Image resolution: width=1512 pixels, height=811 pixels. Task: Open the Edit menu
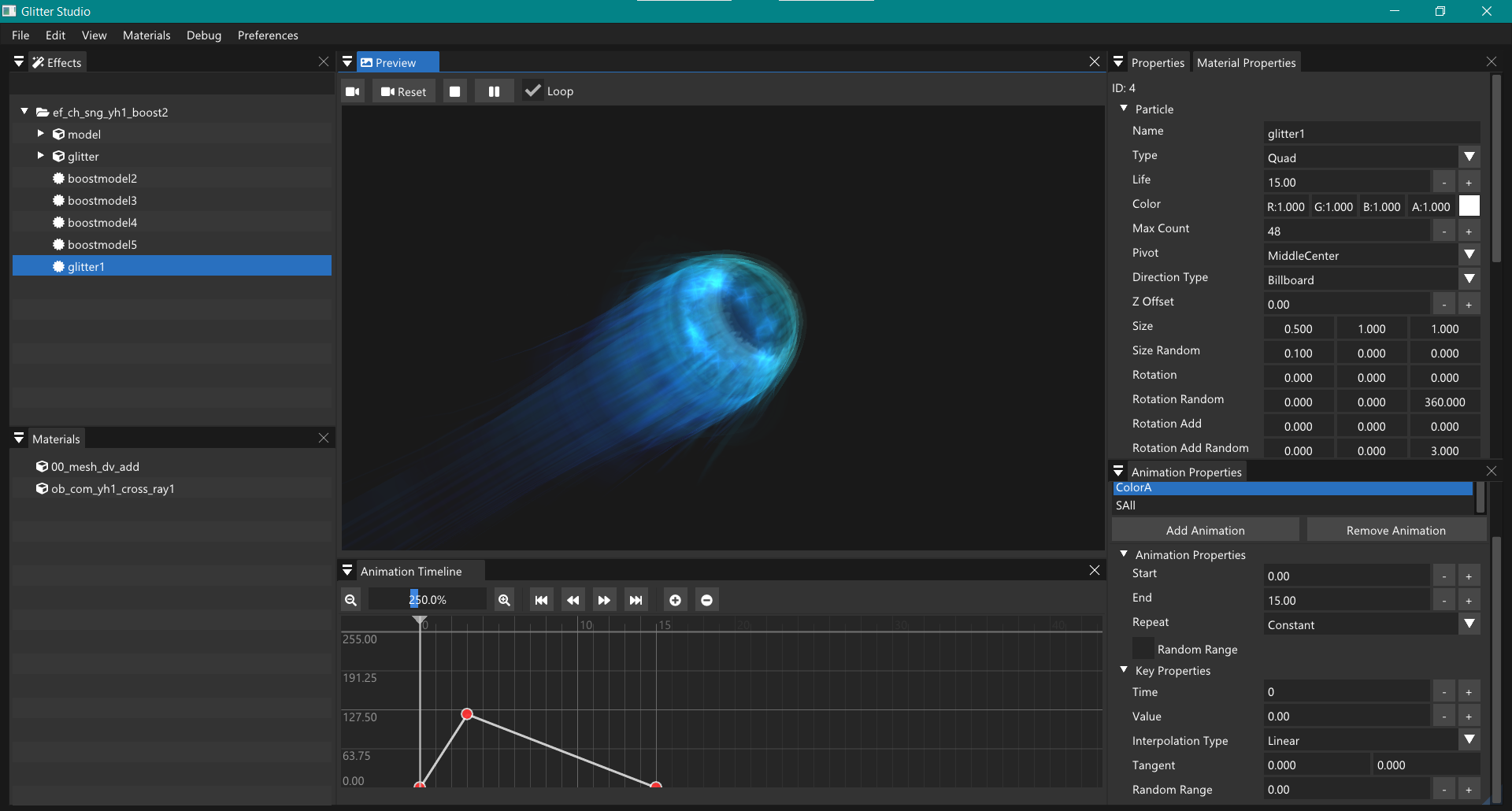(x=55, y=35)
